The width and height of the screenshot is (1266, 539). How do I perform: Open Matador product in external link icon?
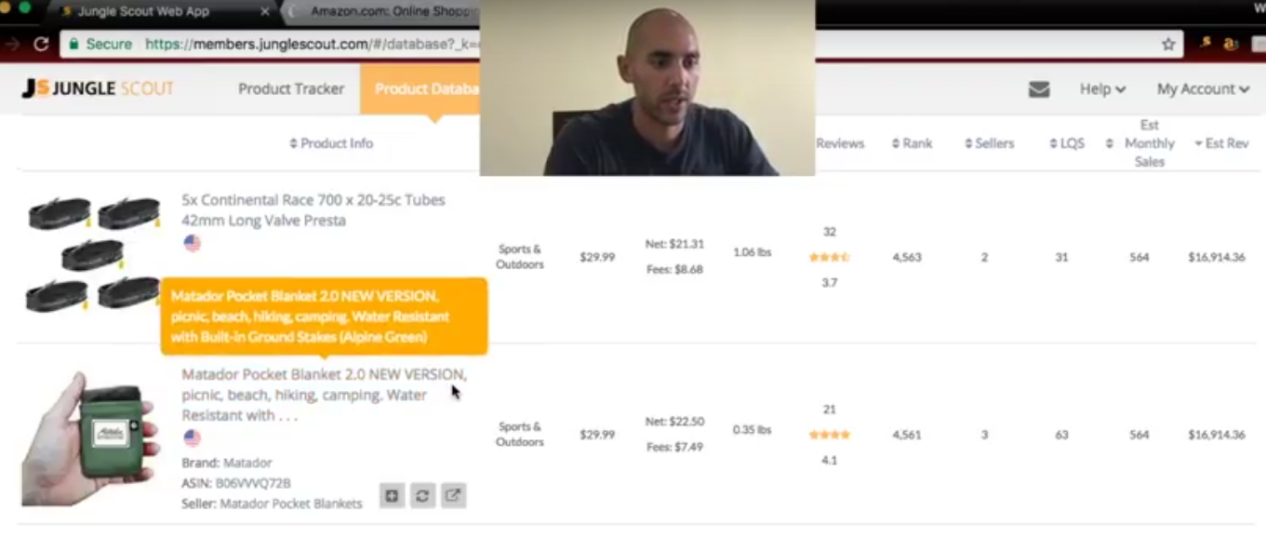(454, 495)
